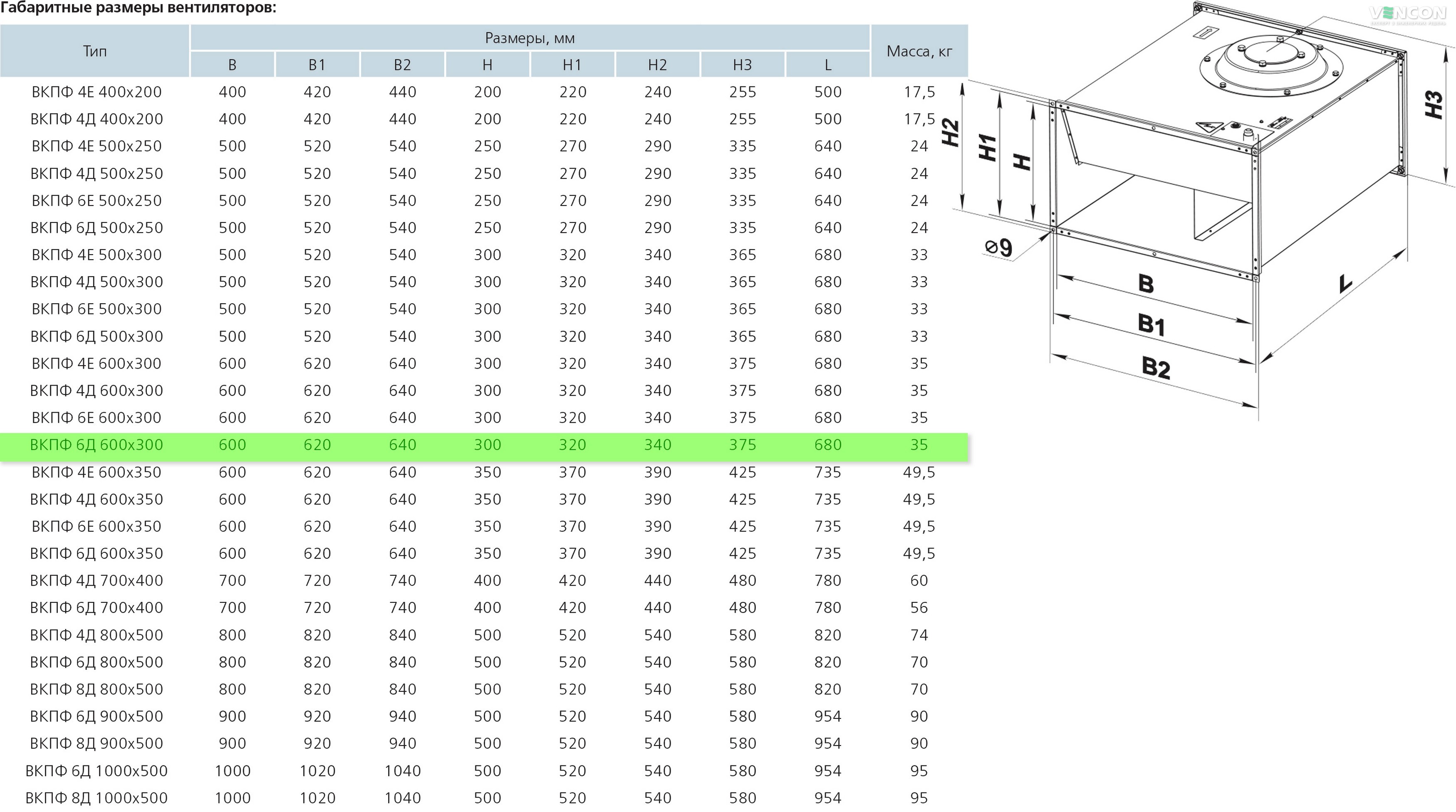
Task: Select row name 'ВКПФ 8Д 1000x500'
Action: coord(96,797)
